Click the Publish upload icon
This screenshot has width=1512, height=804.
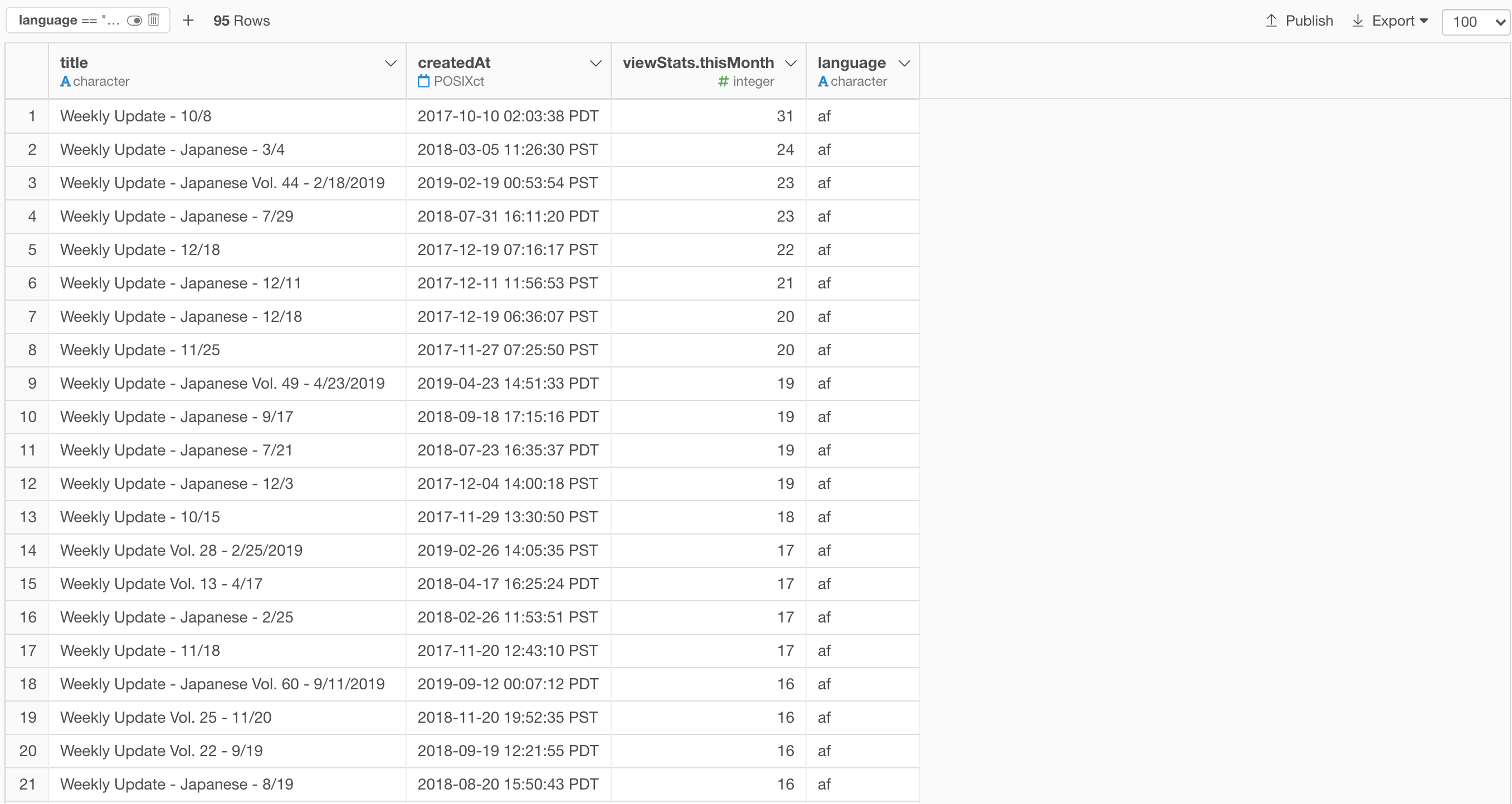[1271, 21]
